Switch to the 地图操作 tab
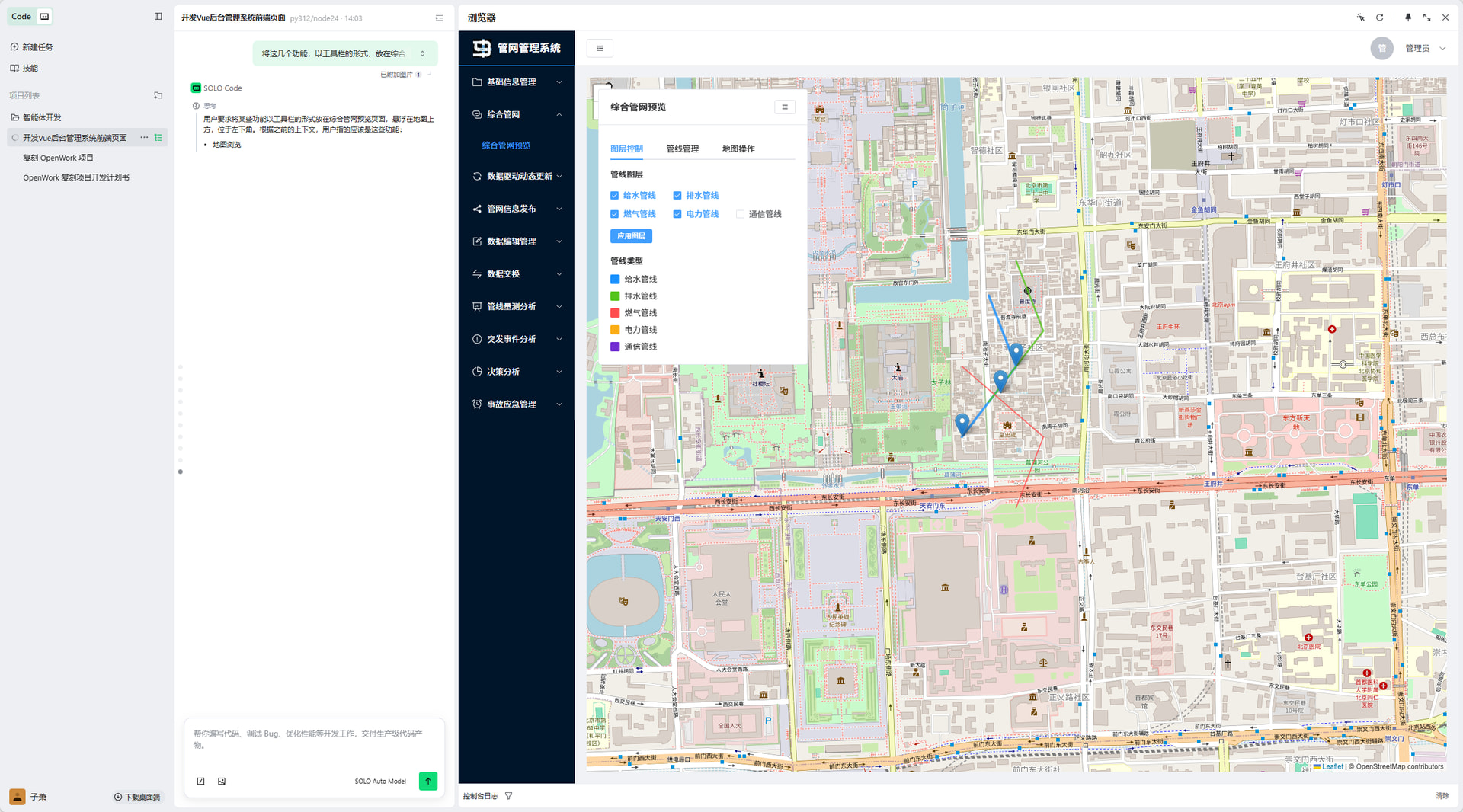The height and width of the screenshot is (812, 1463). tap(738, 149)
